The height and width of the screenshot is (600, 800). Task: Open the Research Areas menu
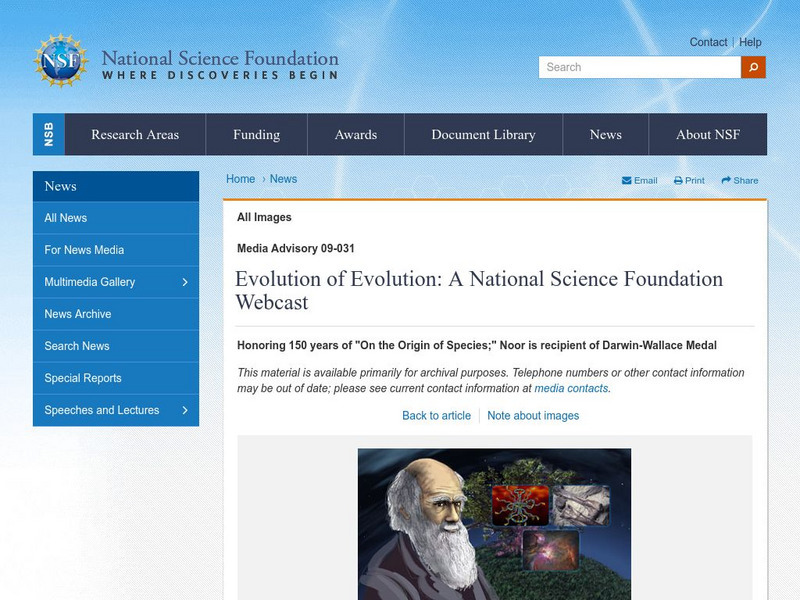pos(135,135)
